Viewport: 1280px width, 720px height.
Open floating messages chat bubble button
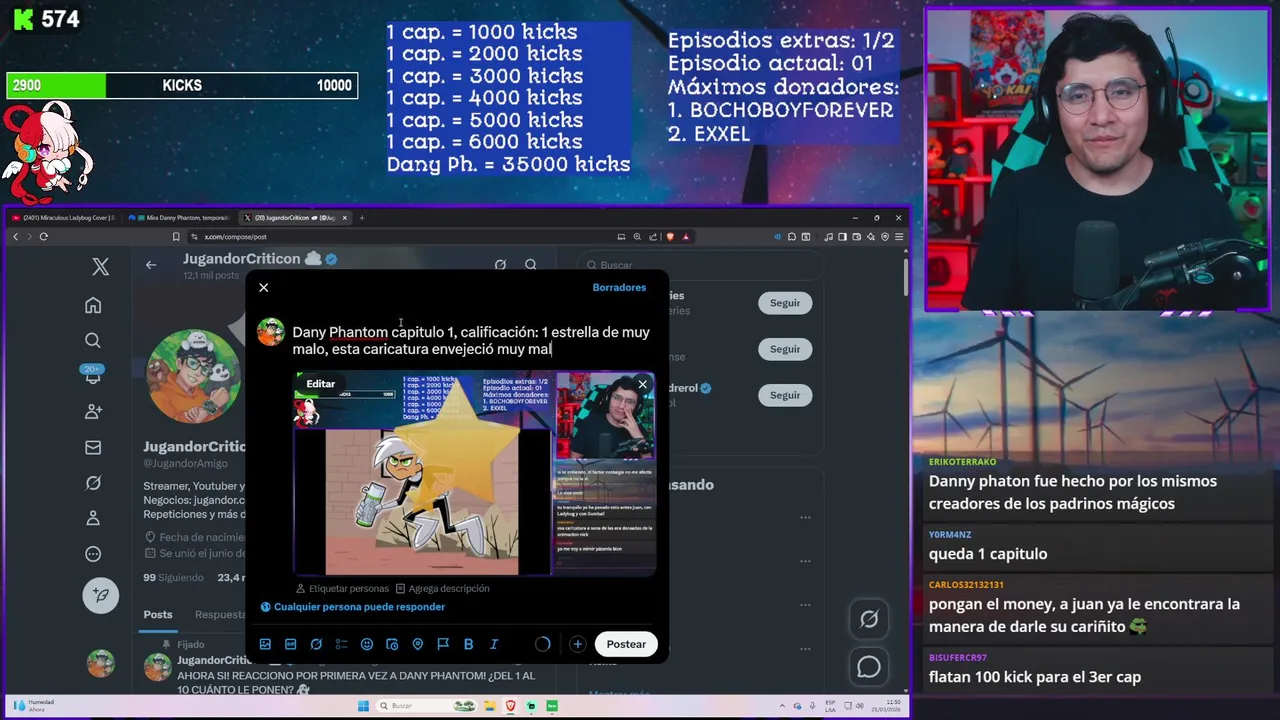pyautogui.click(x=869, y=666)
